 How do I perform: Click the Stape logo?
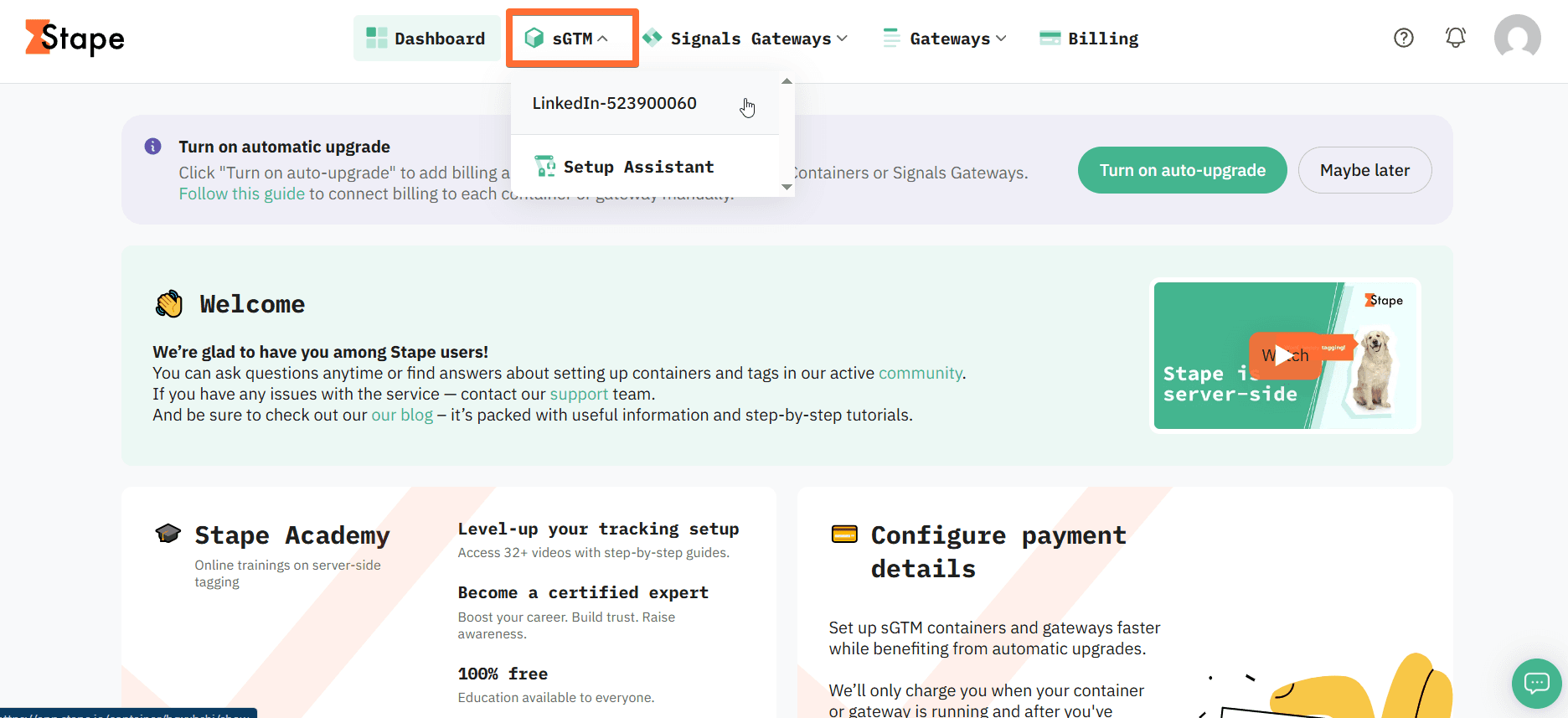click(x=75, y=38)
